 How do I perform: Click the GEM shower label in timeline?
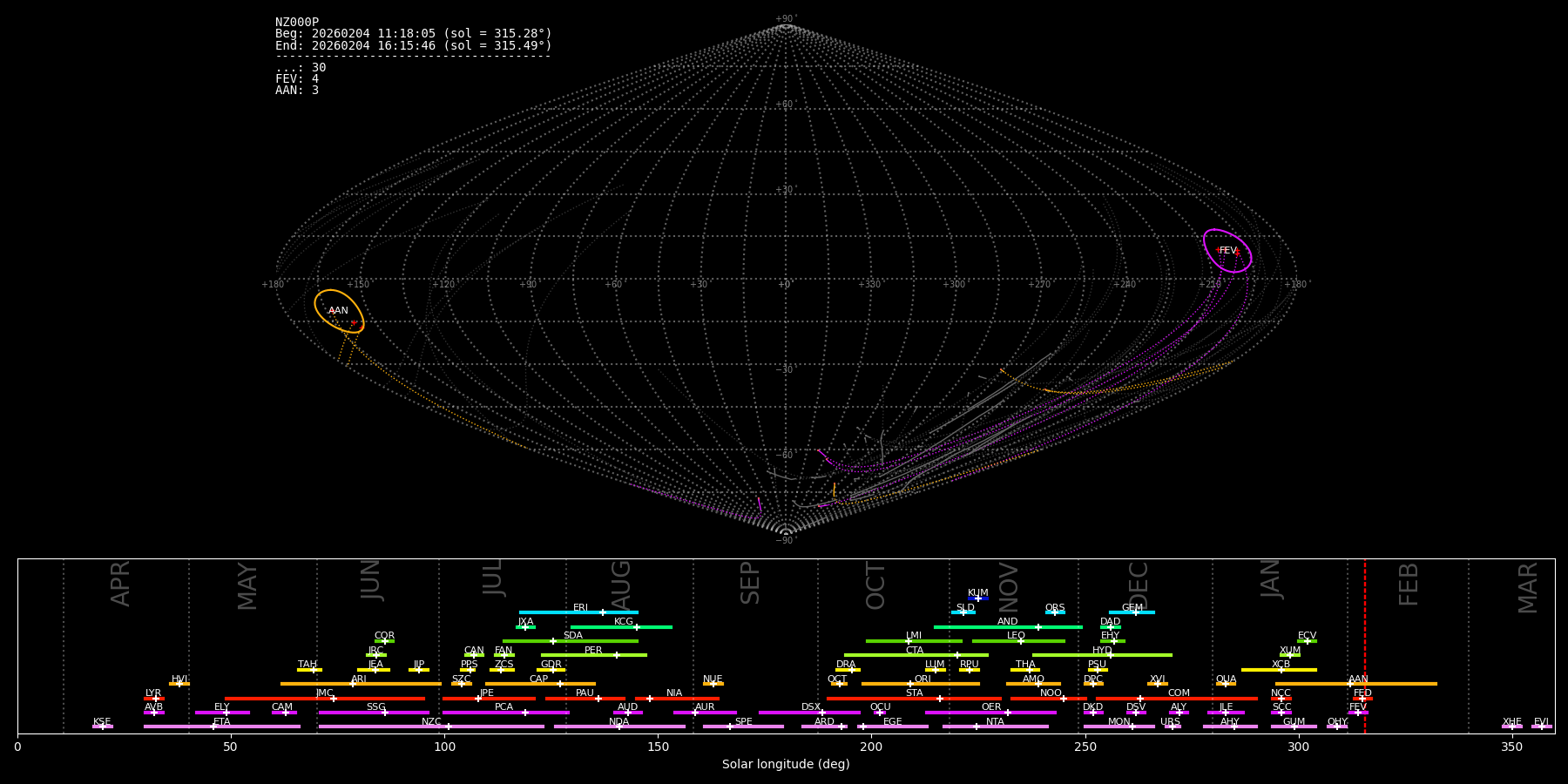1132,608
